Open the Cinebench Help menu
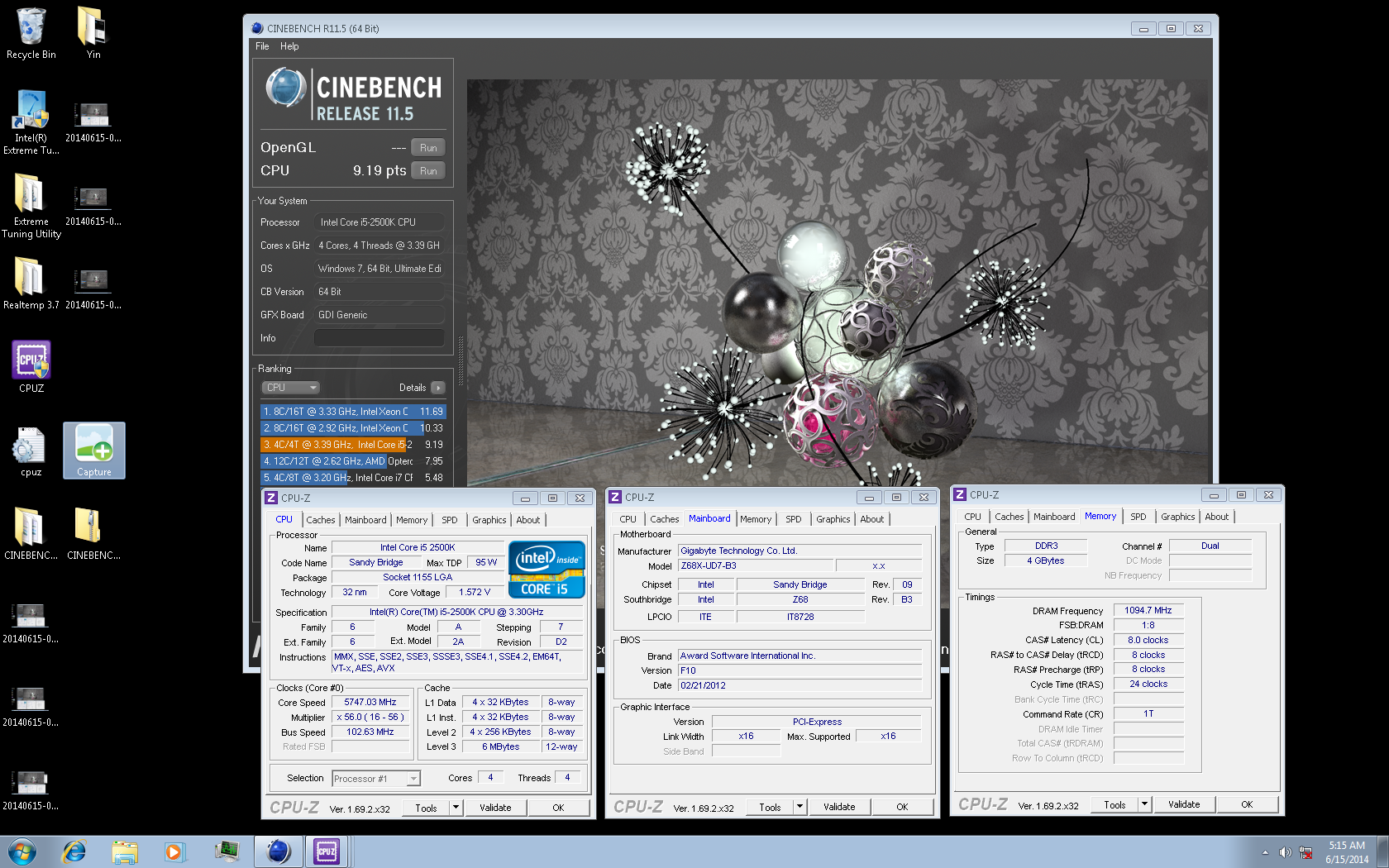 pos(289,46)
